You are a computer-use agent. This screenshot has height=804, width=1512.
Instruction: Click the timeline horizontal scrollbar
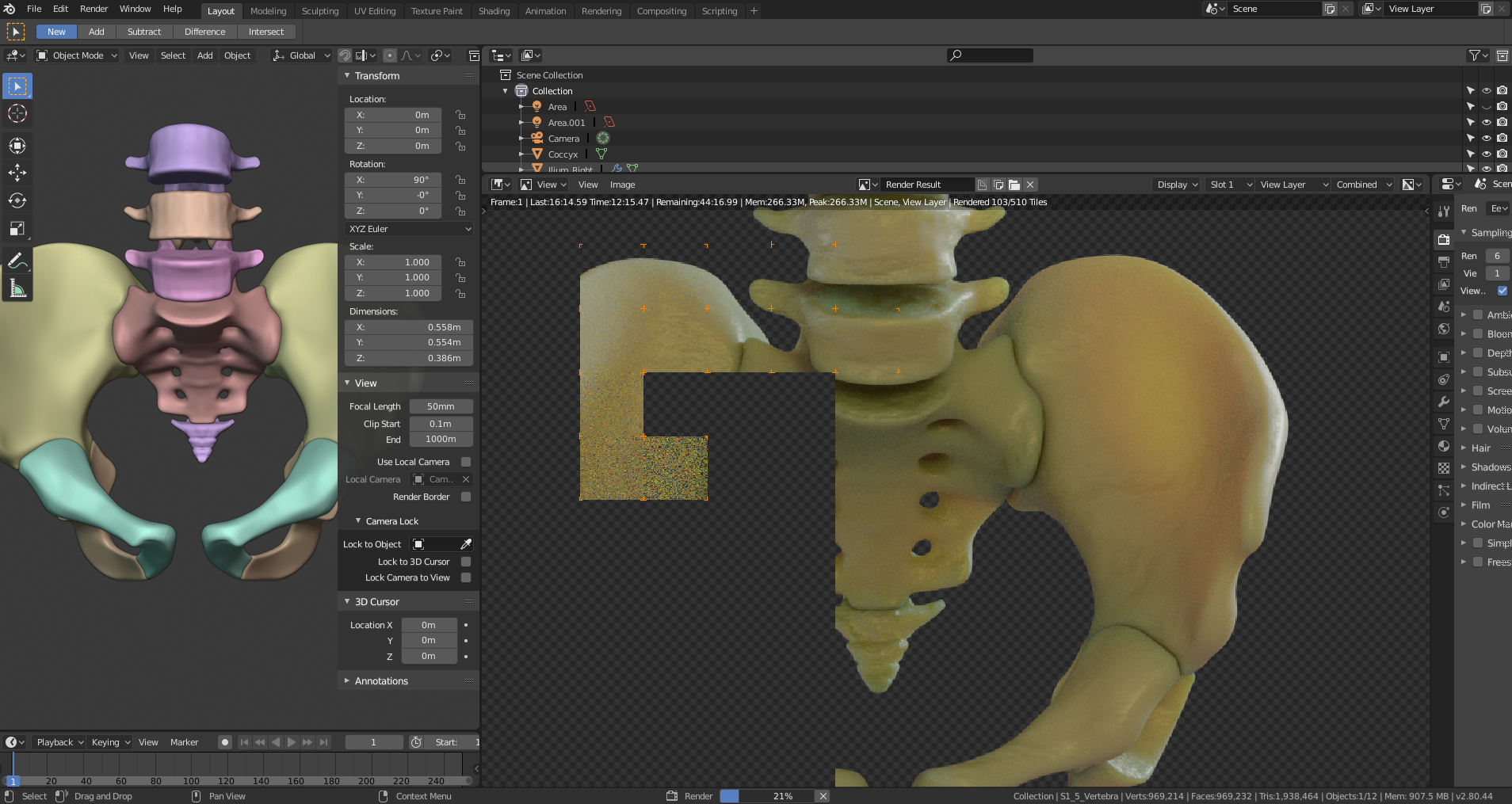[x=238, y=781]
